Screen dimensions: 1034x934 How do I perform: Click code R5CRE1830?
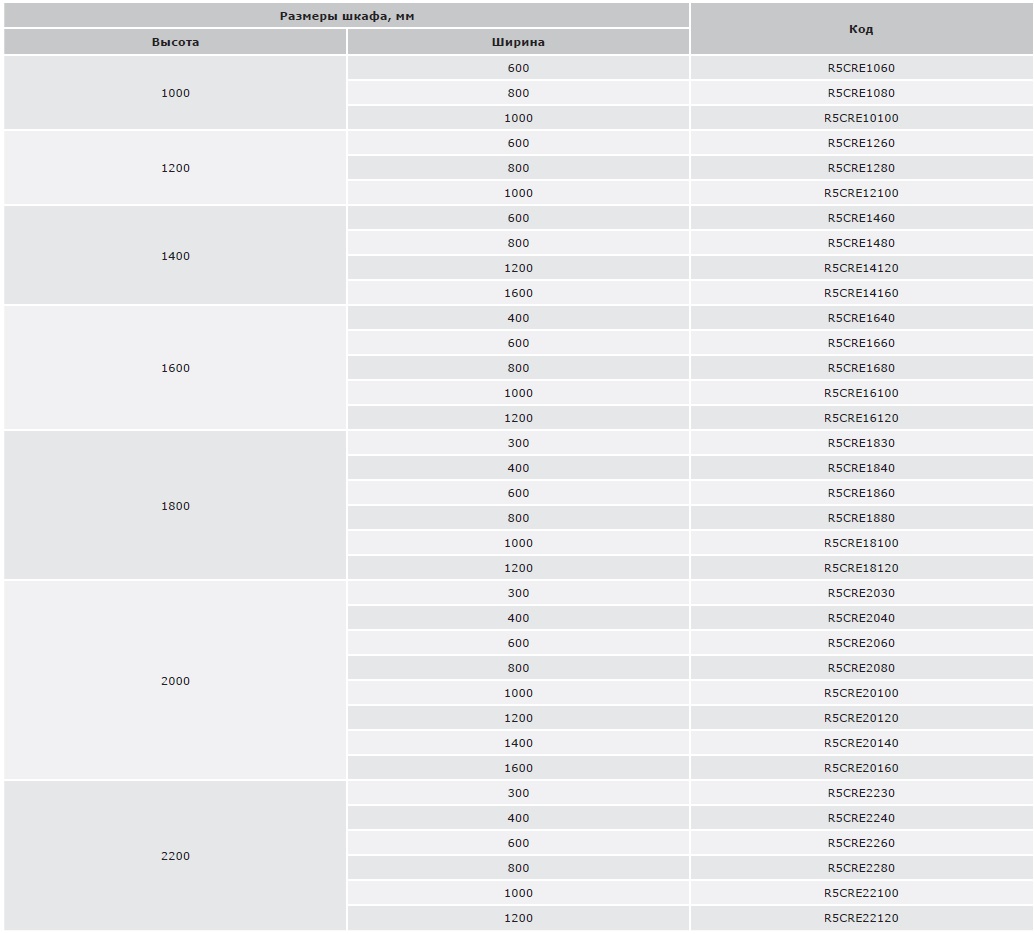pos(861,443)
